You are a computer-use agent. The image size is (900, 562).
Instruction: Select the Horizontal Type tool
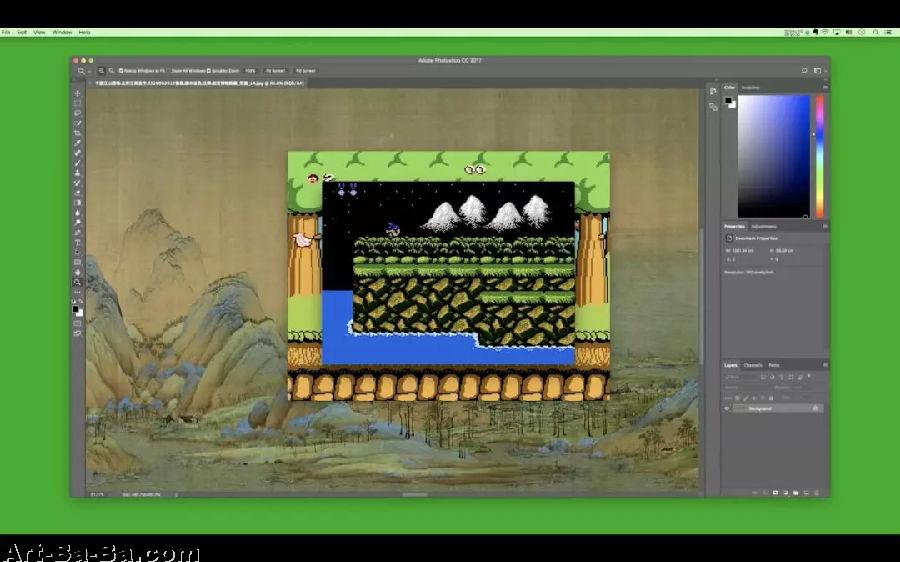77,242
